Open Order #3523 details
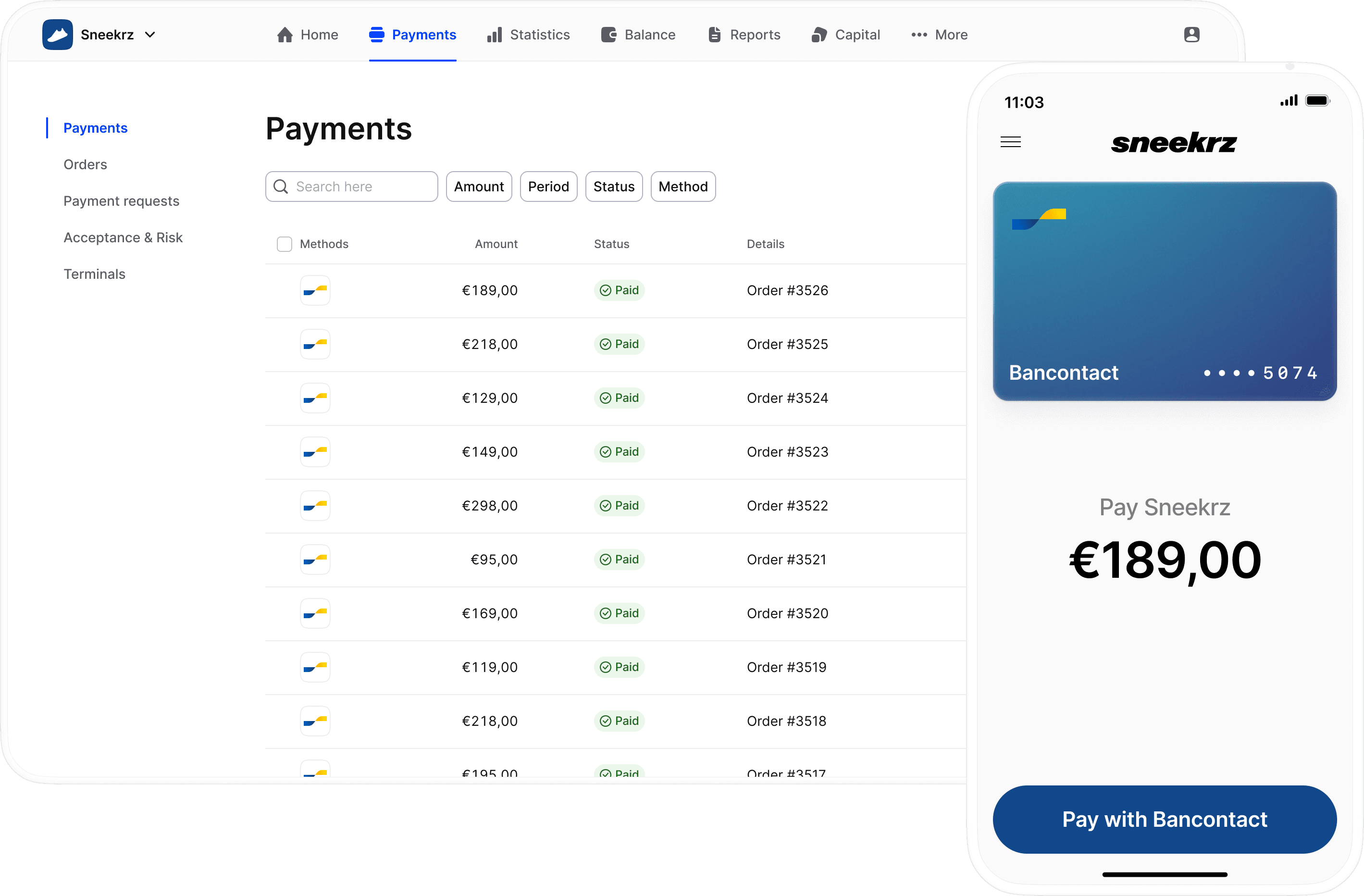Image resolution: width=1364 pixels, height=896 pixels. pyautogui.click(x=787, y=452)
